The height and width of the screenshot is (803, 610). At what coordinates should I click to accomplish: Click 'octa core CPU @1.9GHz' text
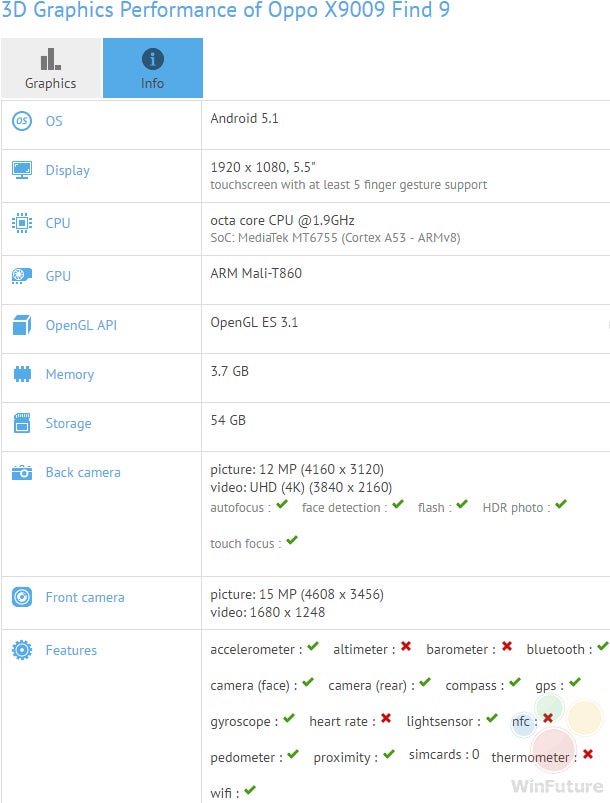(x=282, y=220)
